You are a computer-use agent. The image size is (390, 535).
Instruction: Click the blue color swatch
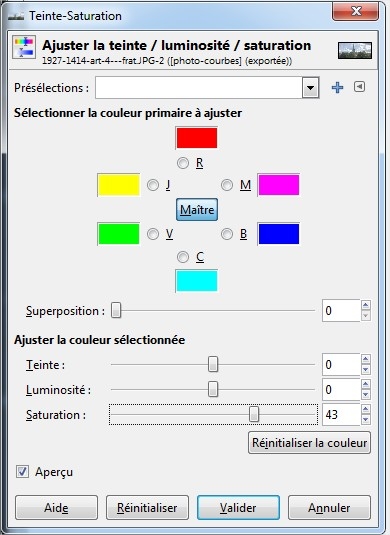[279, 234]
